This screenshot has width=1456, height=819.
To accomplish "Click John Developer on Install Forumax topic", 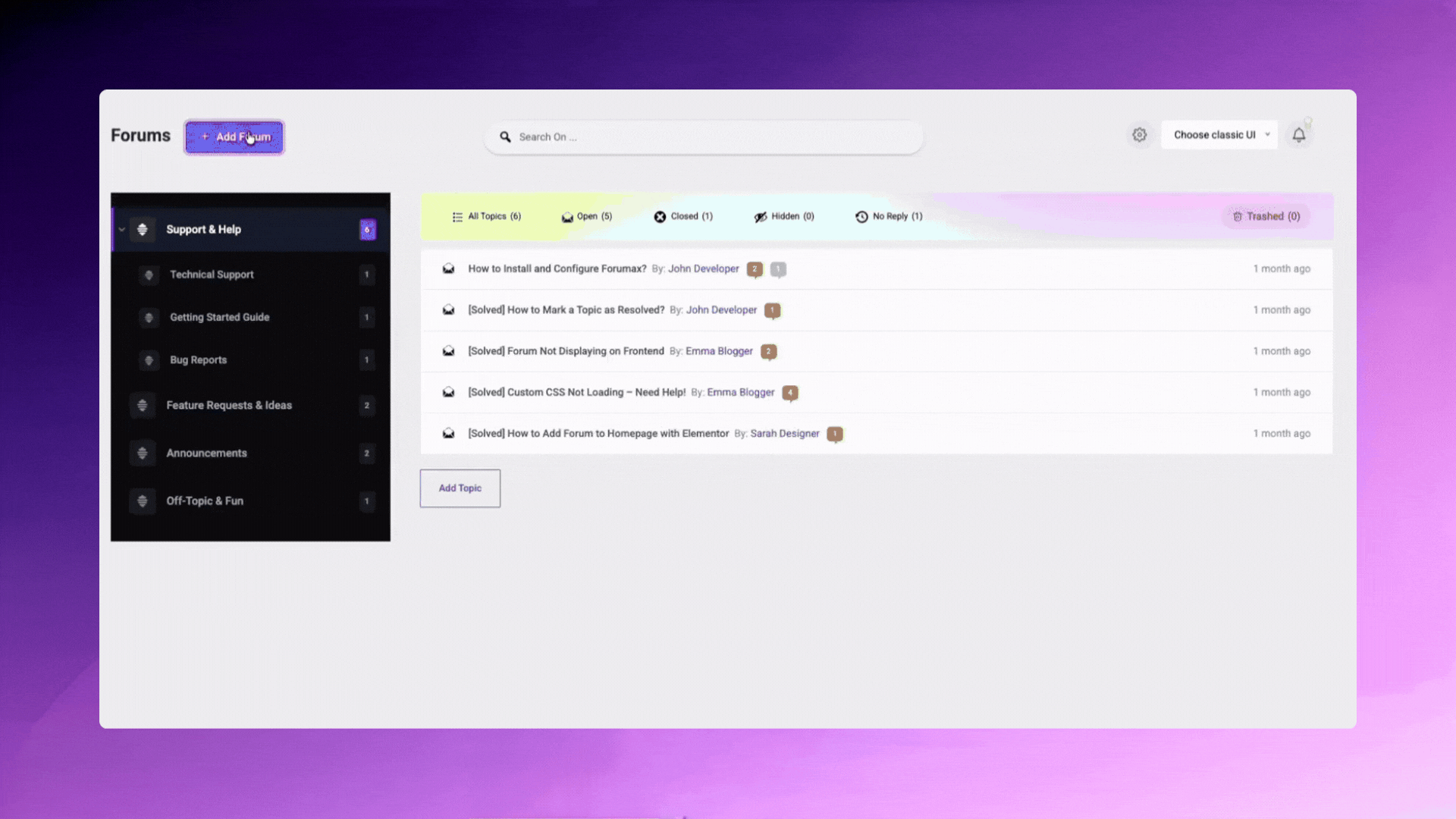I will [703, 269].
